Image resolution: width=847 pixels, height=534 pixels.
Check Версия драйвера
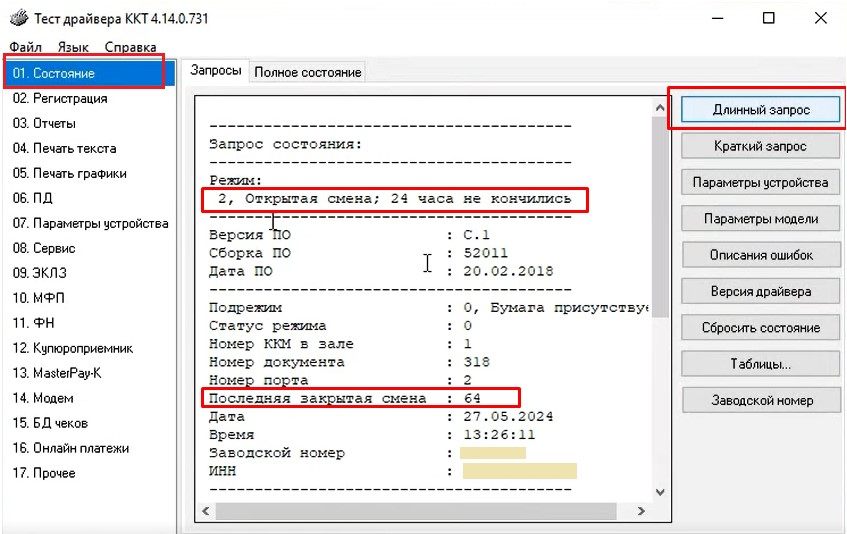click(761, 292)
